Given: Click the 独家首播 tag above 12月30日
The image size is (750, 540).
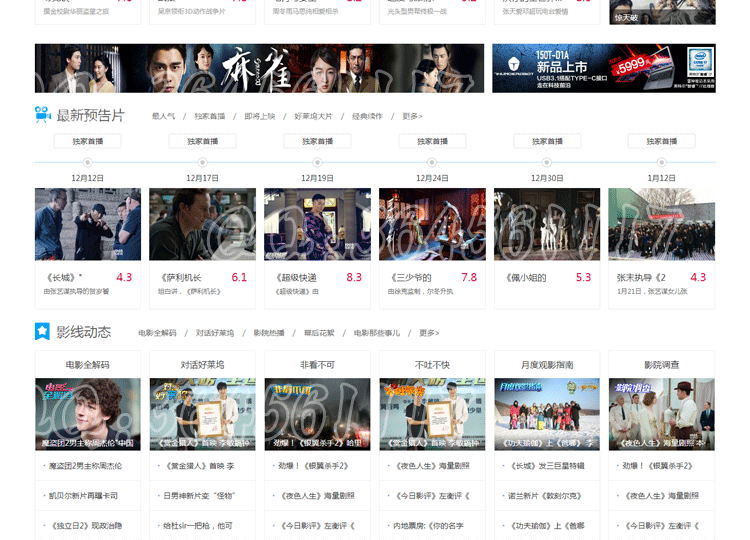Looking at the screenshot, I should pos(547,142).
